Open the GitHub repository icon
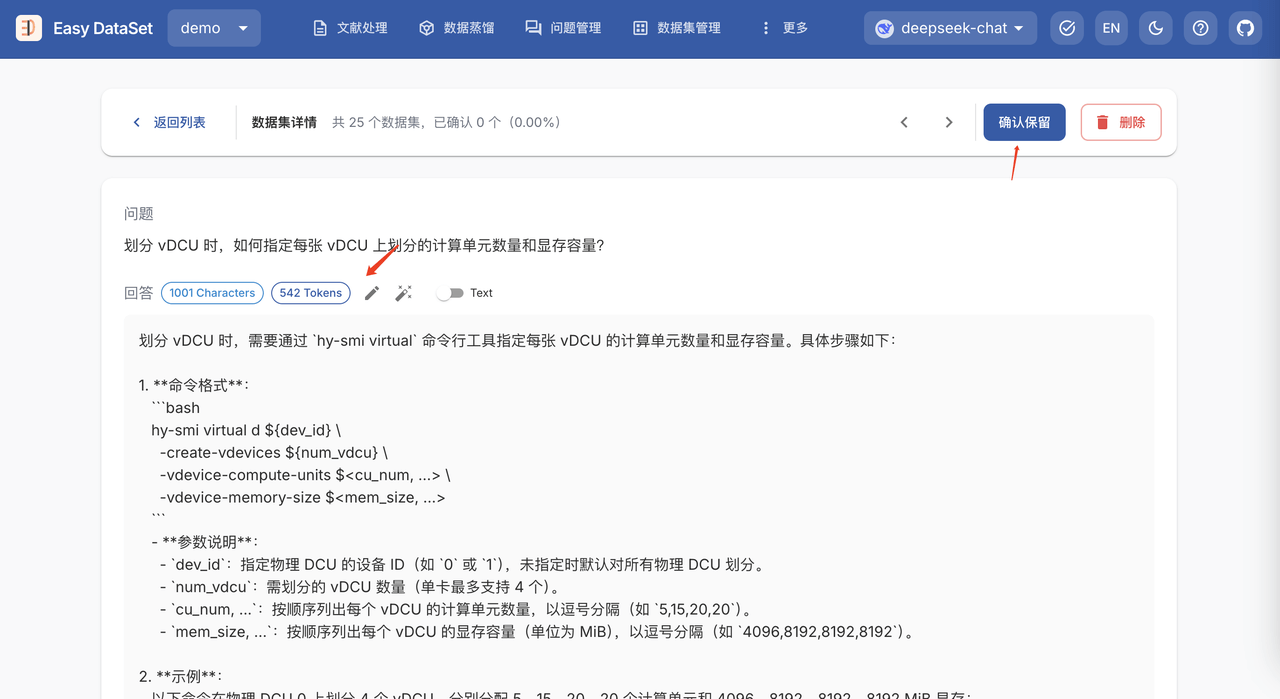This screenshot has height=699, width=1280. [x=1245, y=28]
